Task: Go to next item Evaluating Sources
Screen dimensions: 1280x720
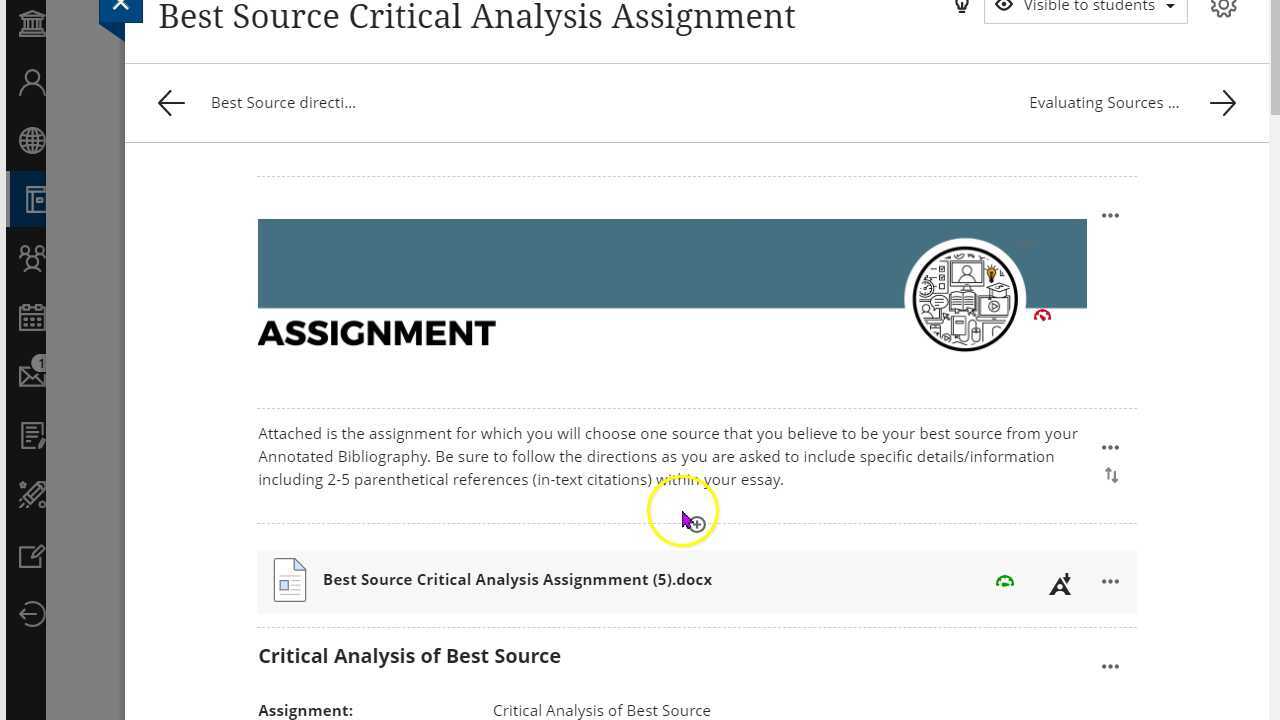Action: (1222, 103)
